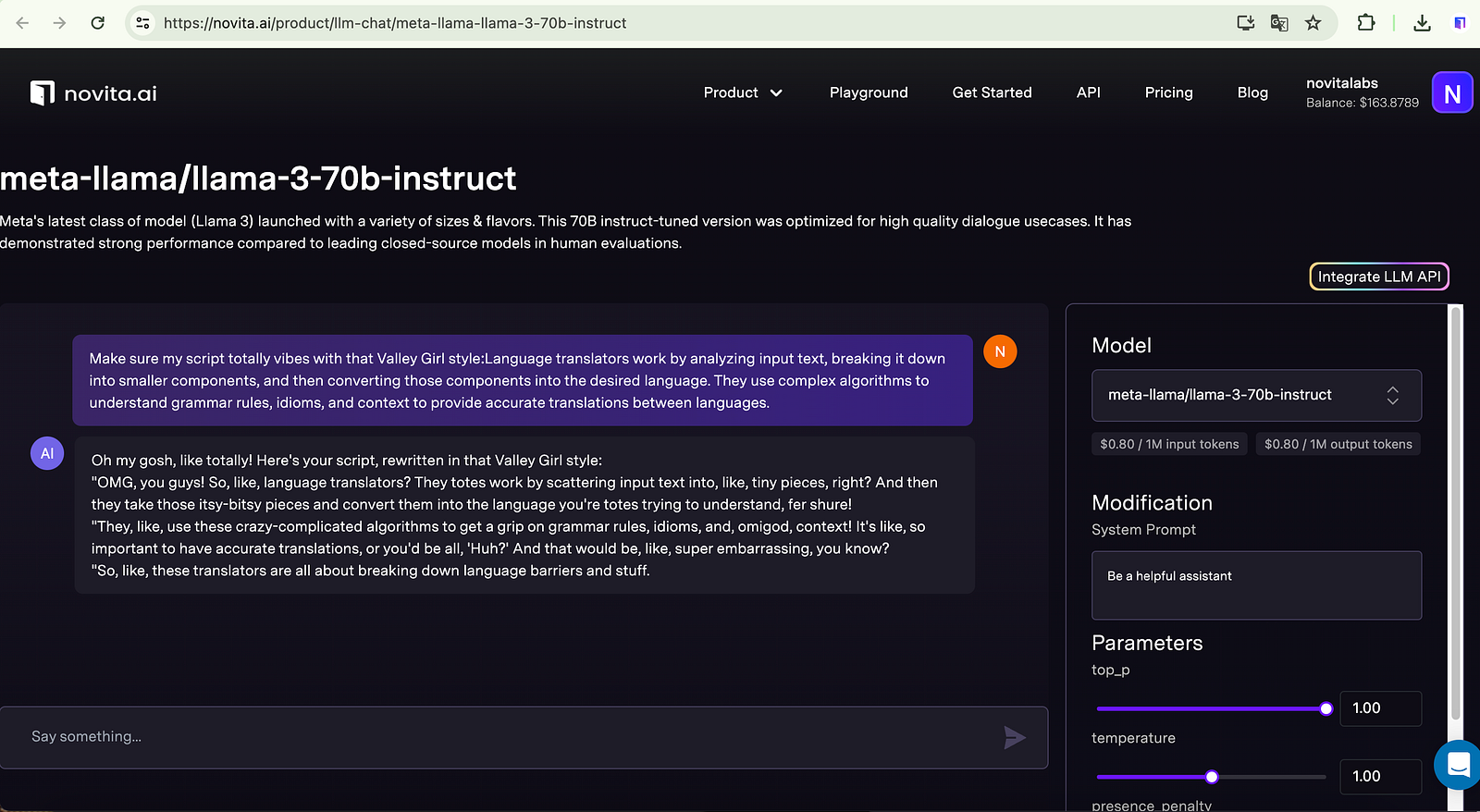Click the meta-llama/llama-3-70b-instruct page heading

[258, 178]
